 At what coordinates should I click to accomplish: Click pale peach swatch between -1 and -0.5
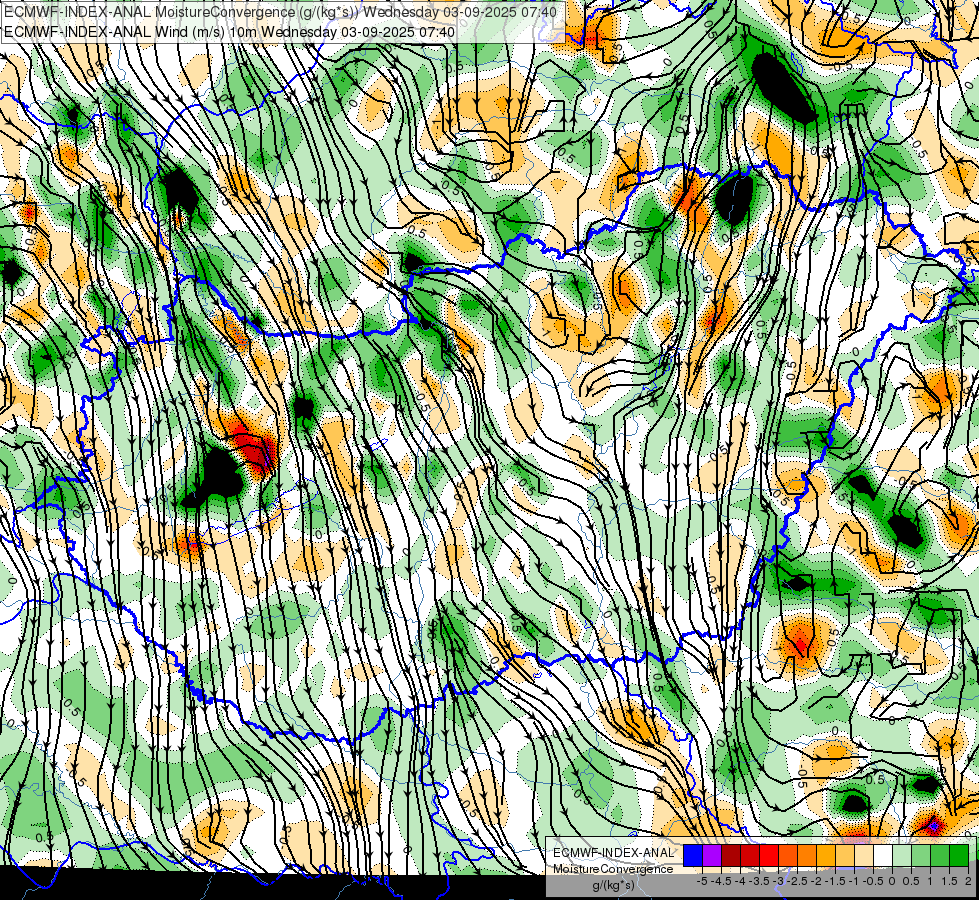pos(864,855)
